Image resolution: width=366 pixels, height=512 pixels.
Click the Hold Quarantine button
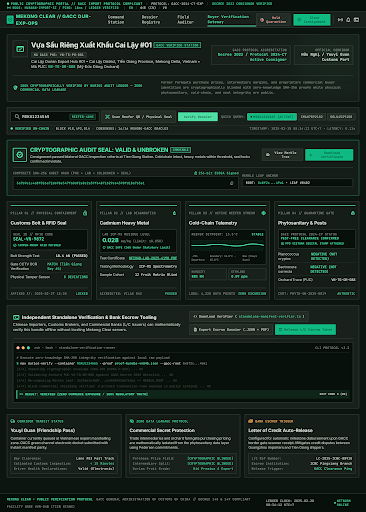(x=274, y=20)
